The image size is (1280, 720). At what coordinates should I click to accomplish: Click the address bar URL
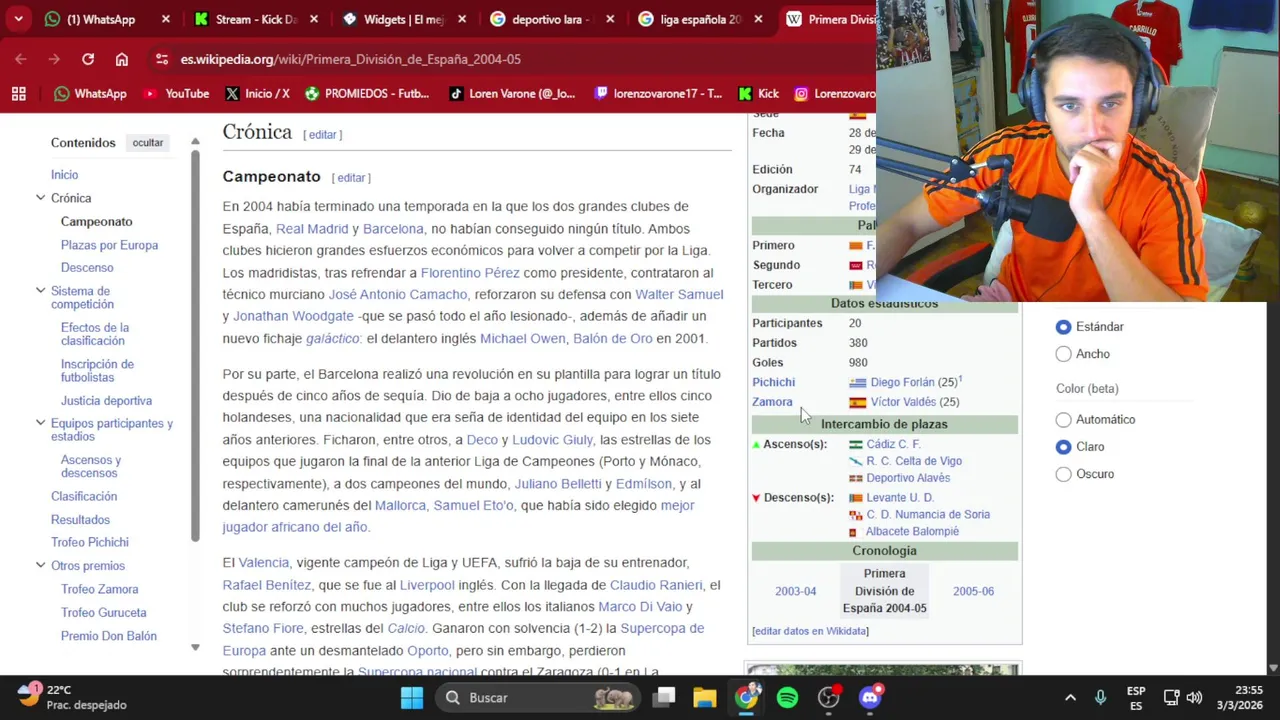[350, 59]
